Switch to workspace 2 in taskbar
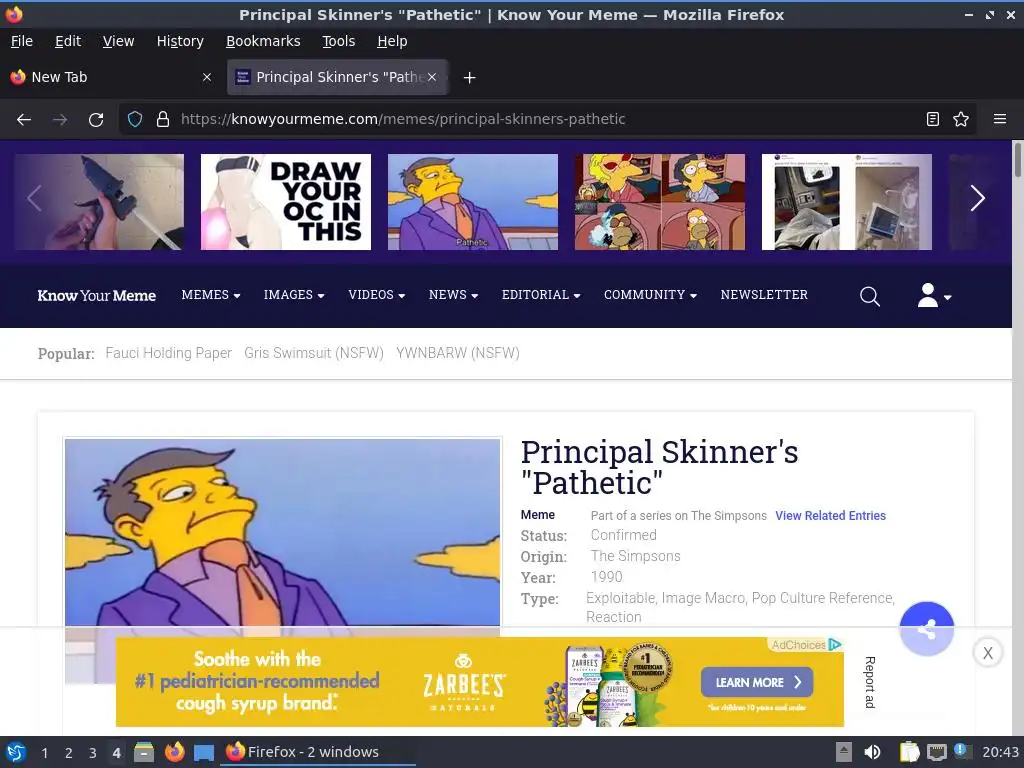The height and width of the screenshot is (768, 1024). point(69,753)
